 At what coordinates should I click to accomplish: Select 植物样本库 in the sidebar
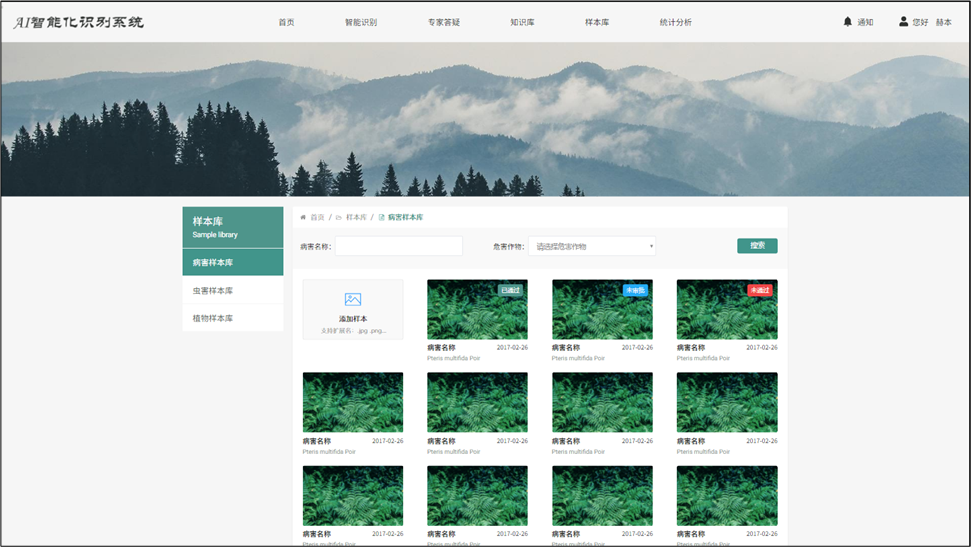[213, 318]
